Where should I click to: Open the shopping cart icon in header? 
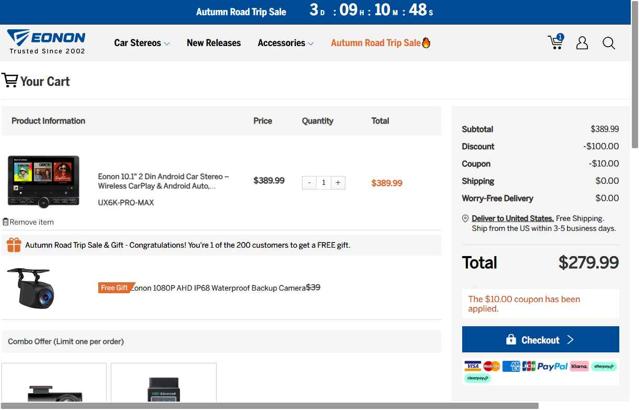[x=556, y=42]
